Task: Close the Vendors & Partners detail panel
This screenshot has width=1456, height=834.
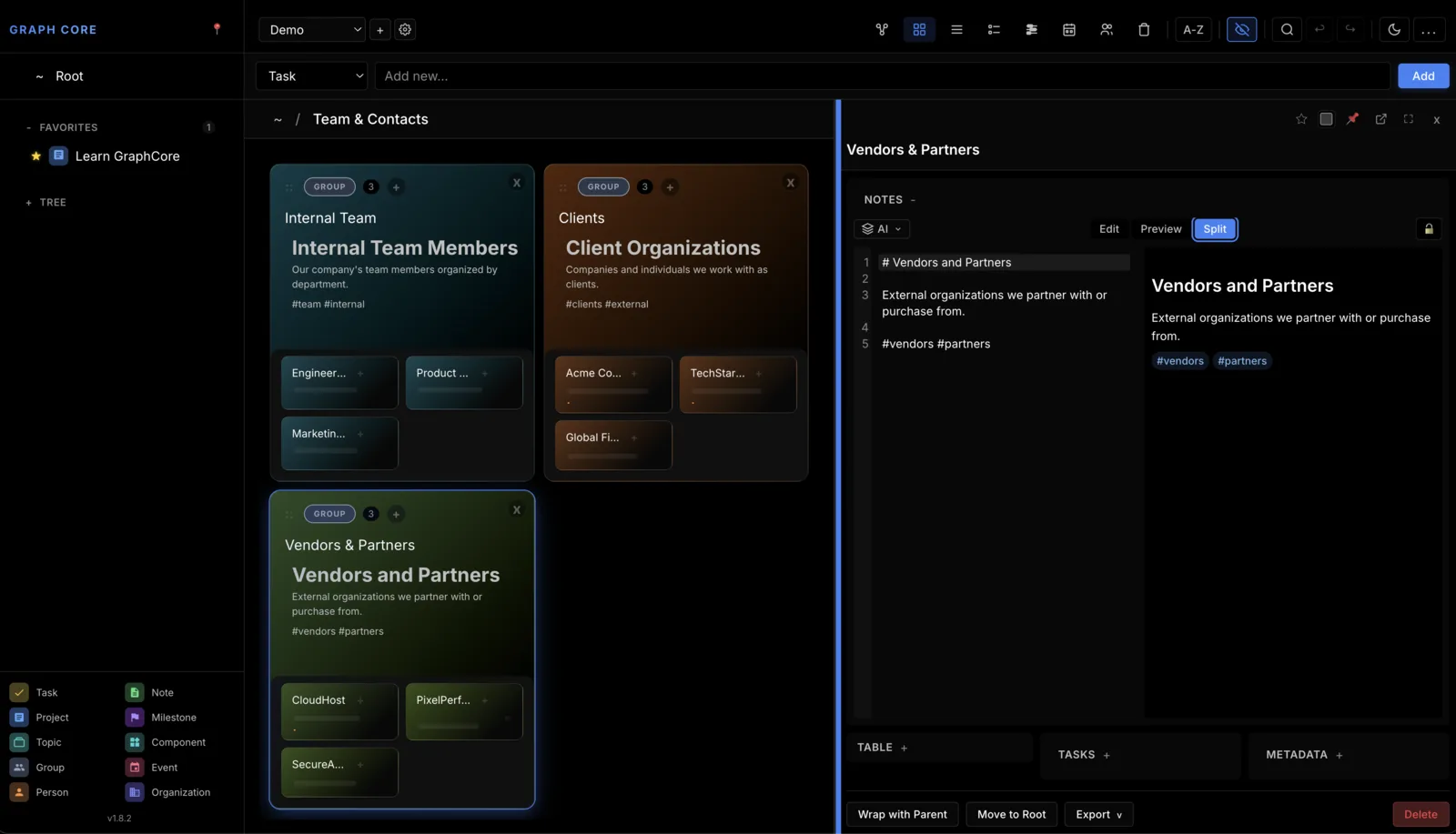Action: [x=1436, y=119]
